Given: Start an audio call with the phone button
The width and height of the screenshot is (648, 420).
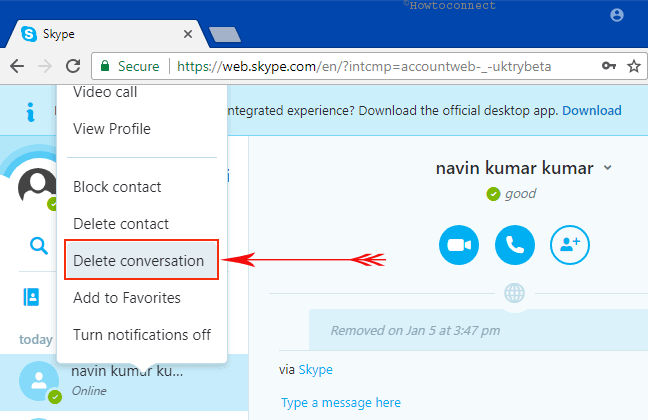Looking at the screenshot, I should (515, 245).
